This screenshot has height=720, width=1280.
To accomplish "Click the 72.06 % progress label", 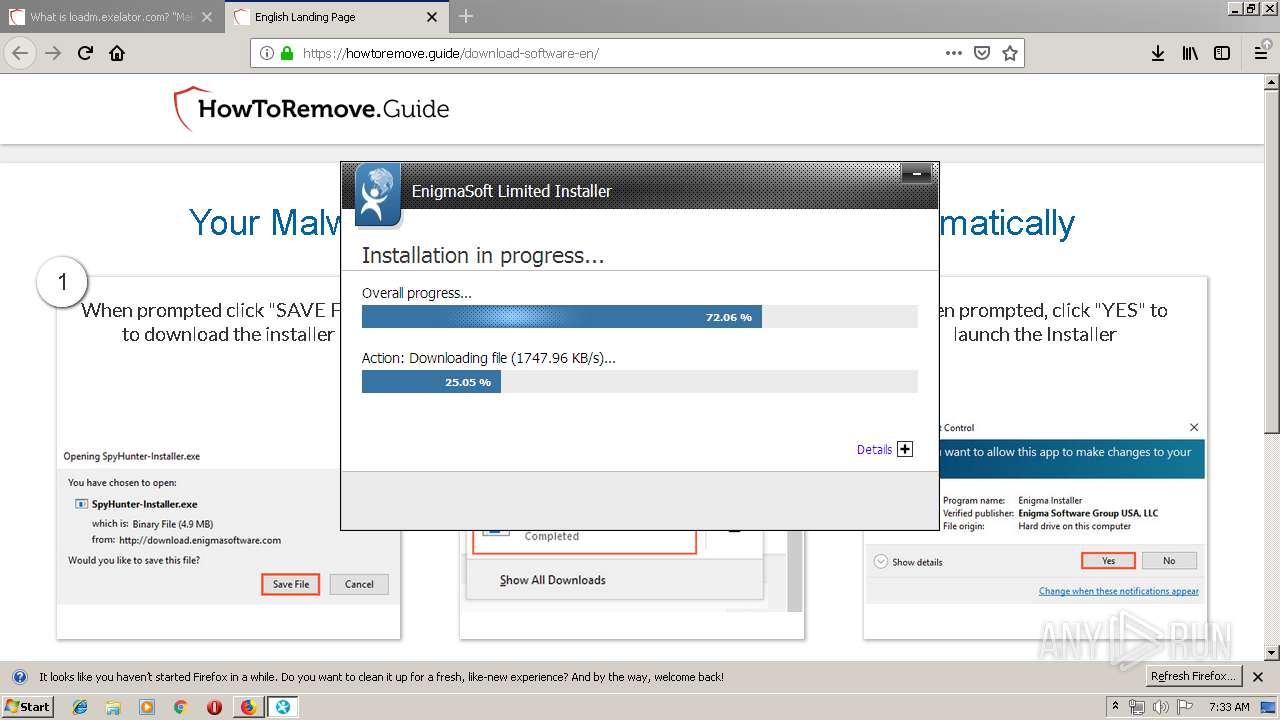I will click(729, 317).
